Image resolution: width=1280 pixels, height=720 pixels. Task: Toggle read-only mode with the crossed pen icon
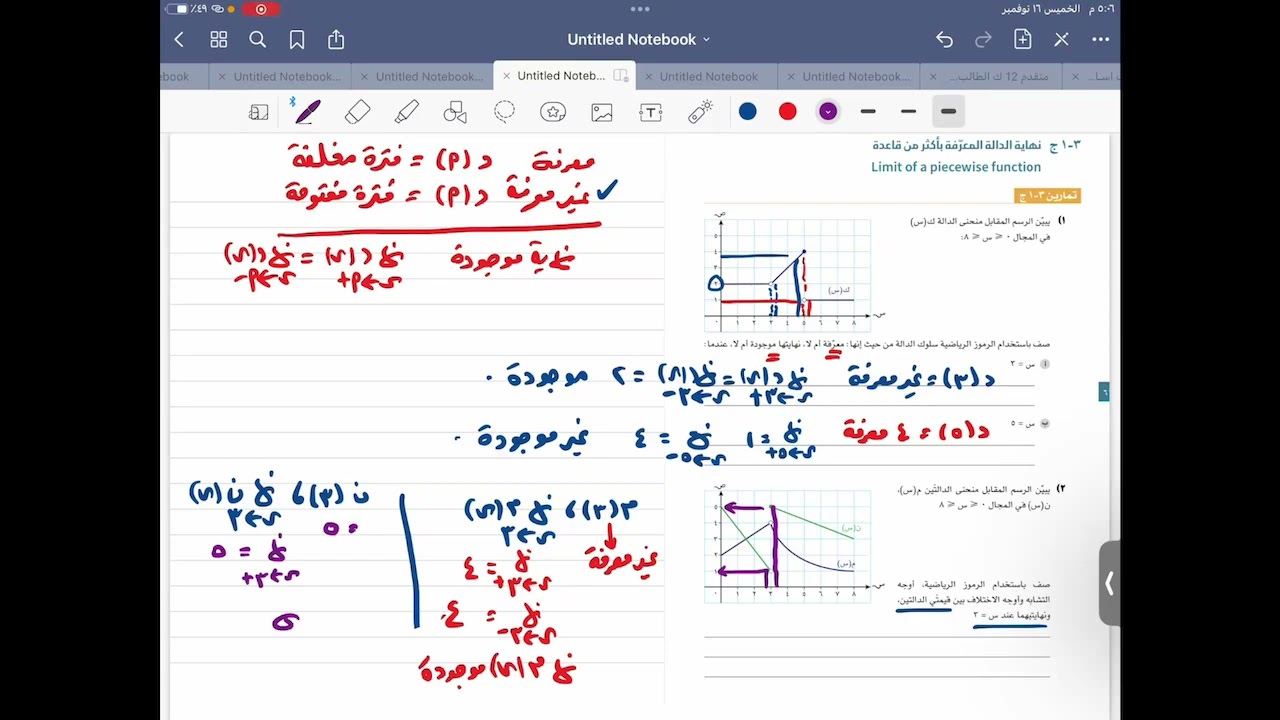pos(1061,40)
